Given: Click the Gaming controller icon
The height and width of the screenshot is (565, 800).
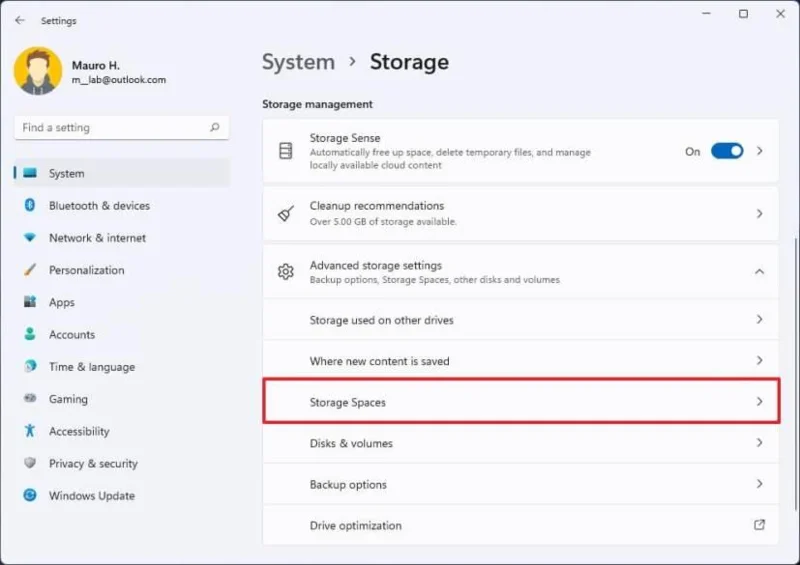Looking at the screenshot, I should point(30,398).
